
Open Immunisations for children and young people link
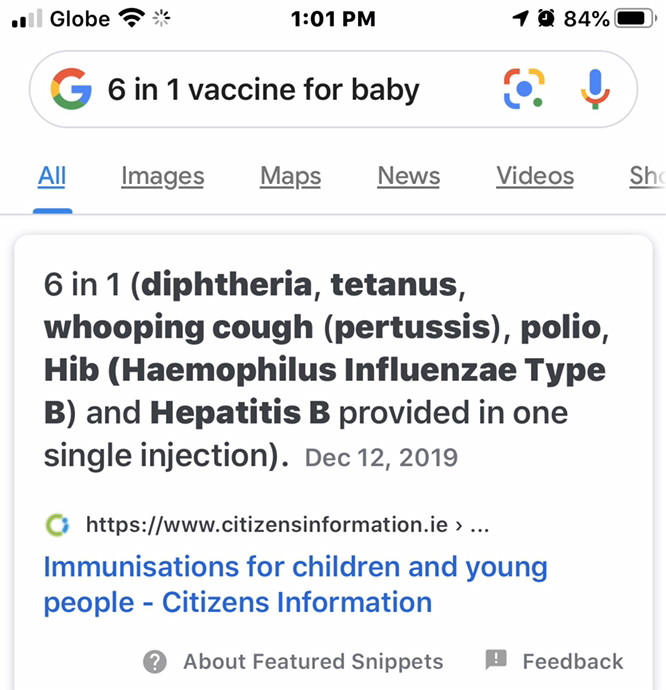point(295,584)
